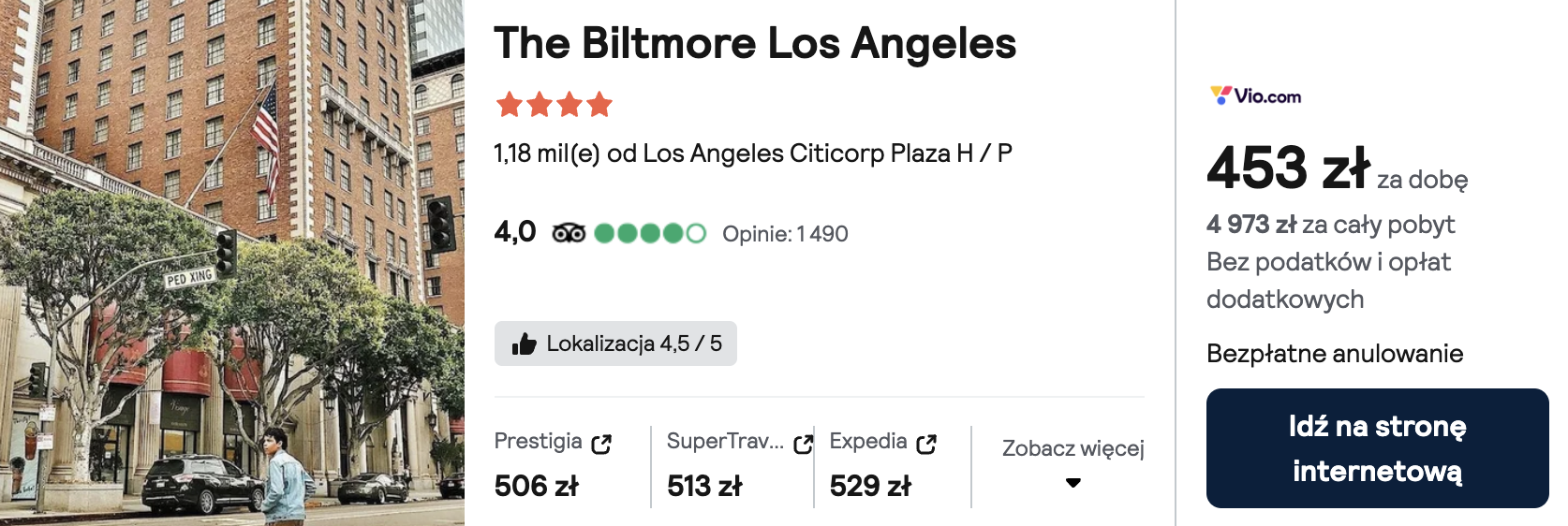Viewport: 1568px width, 526px height.
Task: Expand the Zobacz więcej dropdown arrow
Action: [1073, 483]
